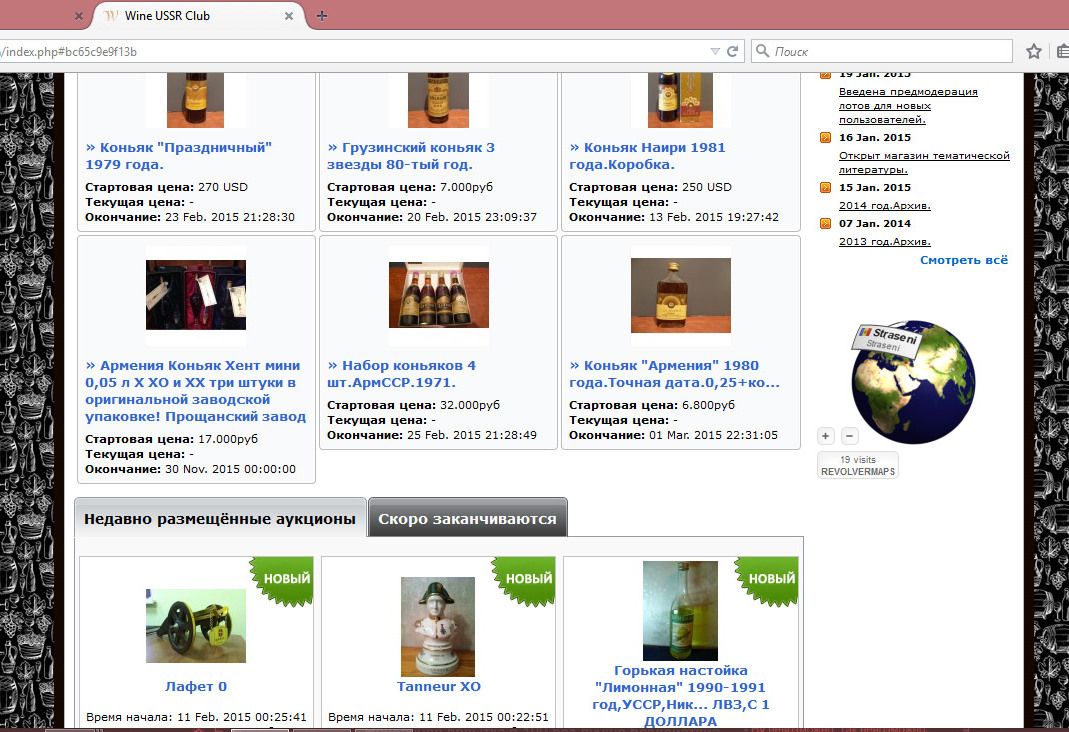Open URL history dropdown arrow in address bar

715,51
